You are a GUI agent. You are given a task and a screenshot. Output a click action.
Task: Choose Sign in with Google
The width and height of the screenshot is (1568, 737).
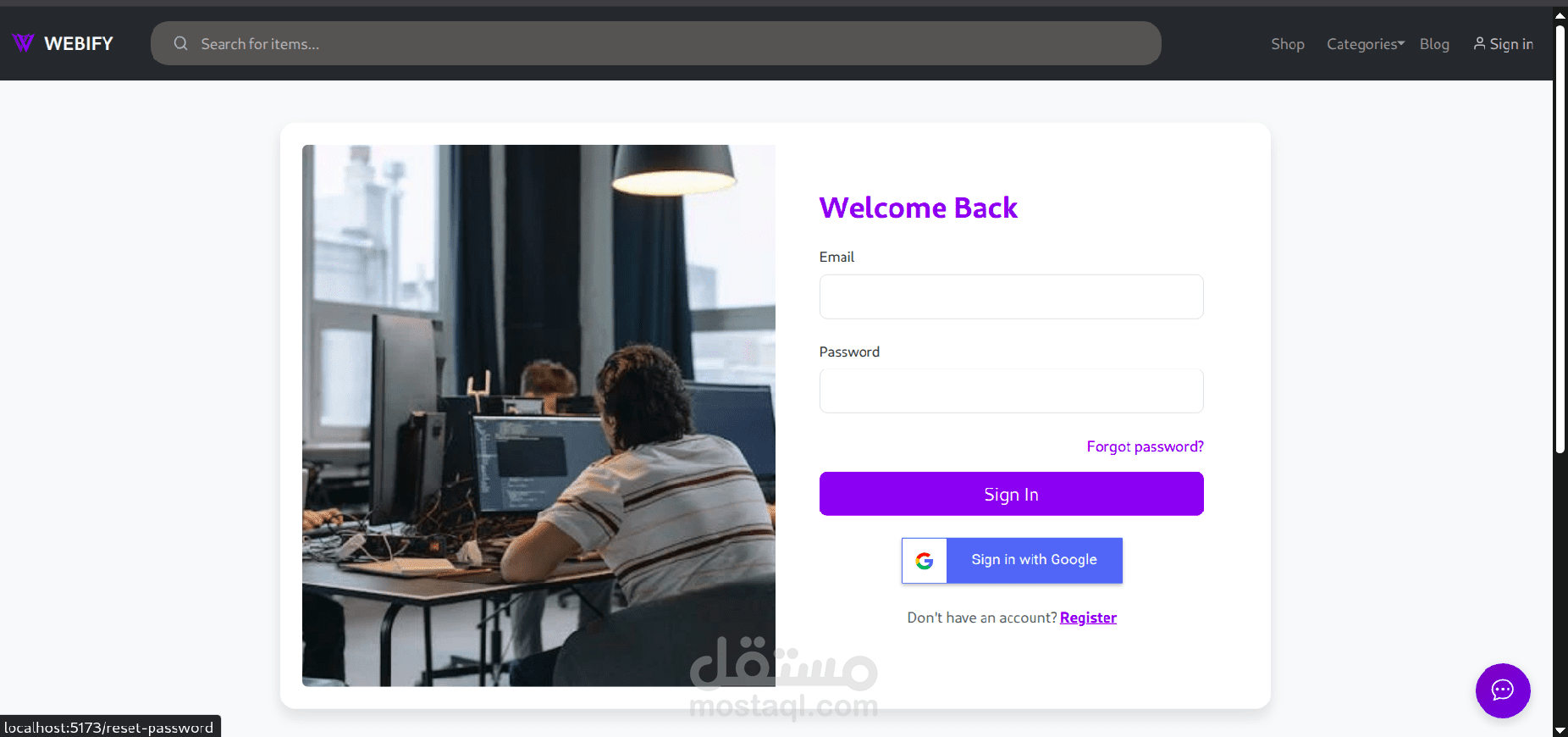pos(1012,561)
